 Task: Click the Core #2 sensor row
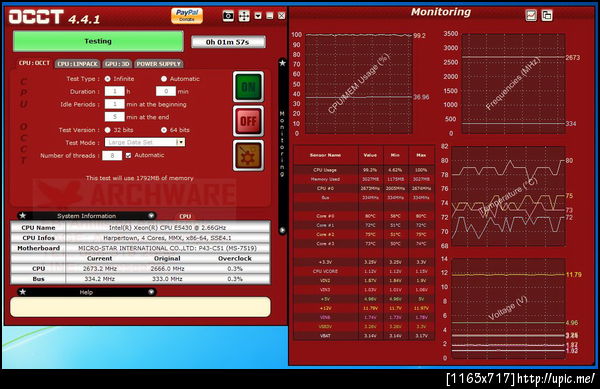click(x=364, y=234)
